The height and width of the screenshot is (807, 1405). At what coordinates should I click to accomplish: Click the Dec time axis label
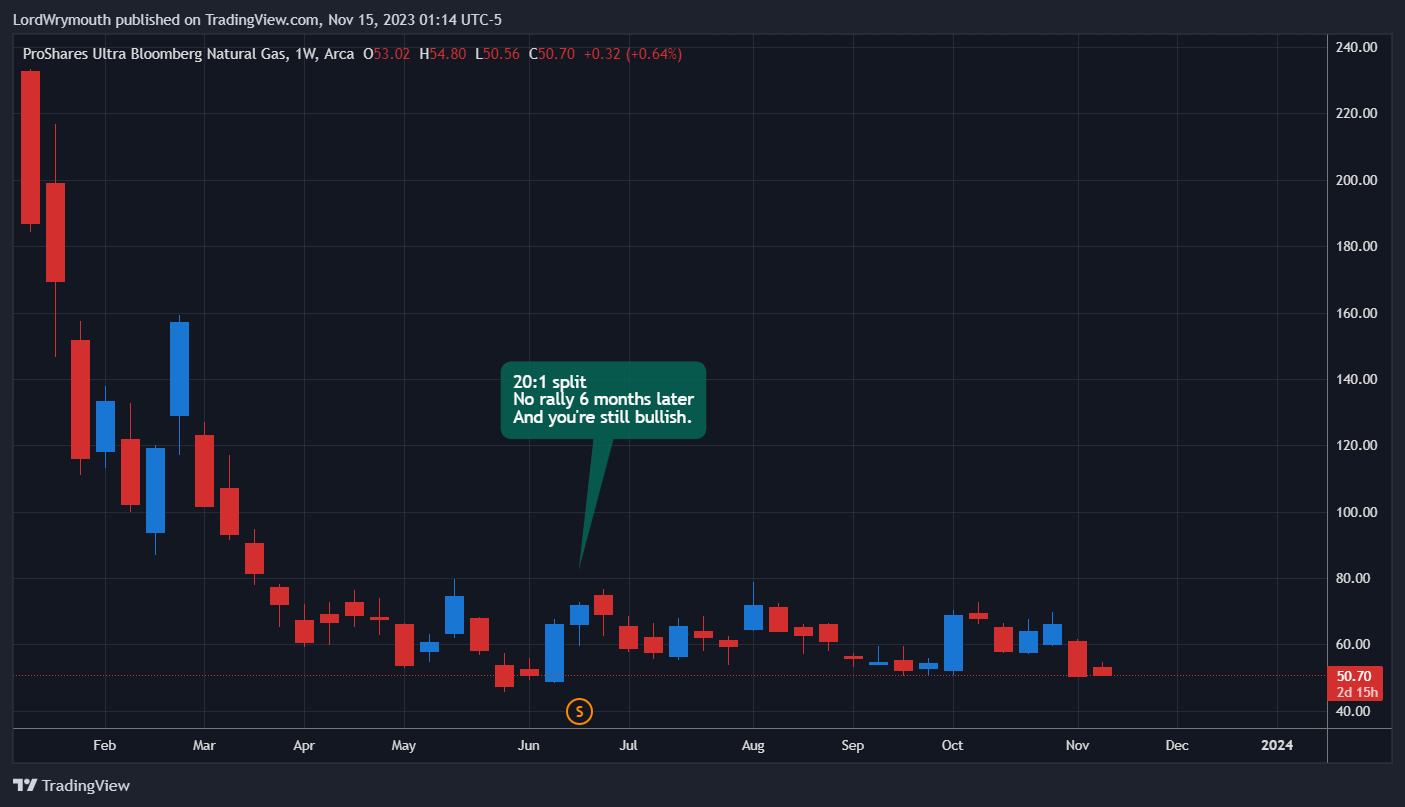click(1177, 745)
